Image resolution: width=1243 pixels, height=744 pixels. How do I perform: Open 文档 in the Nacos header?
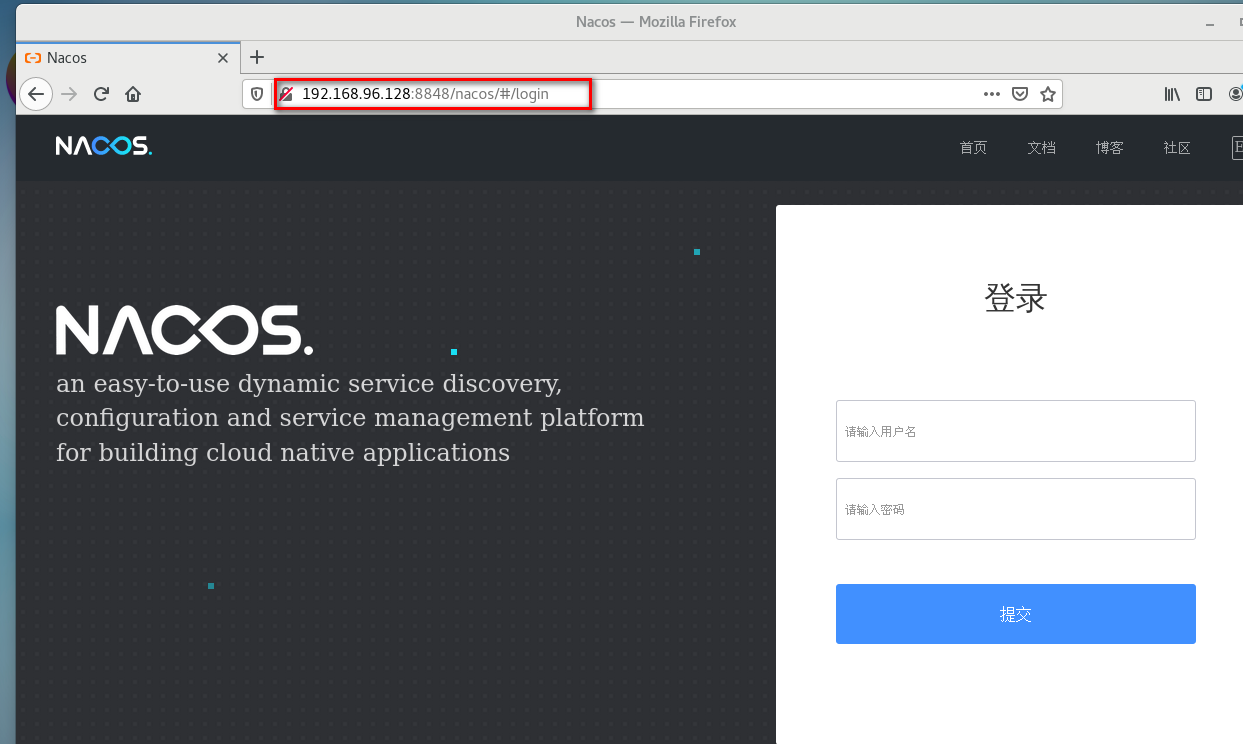1041,147
